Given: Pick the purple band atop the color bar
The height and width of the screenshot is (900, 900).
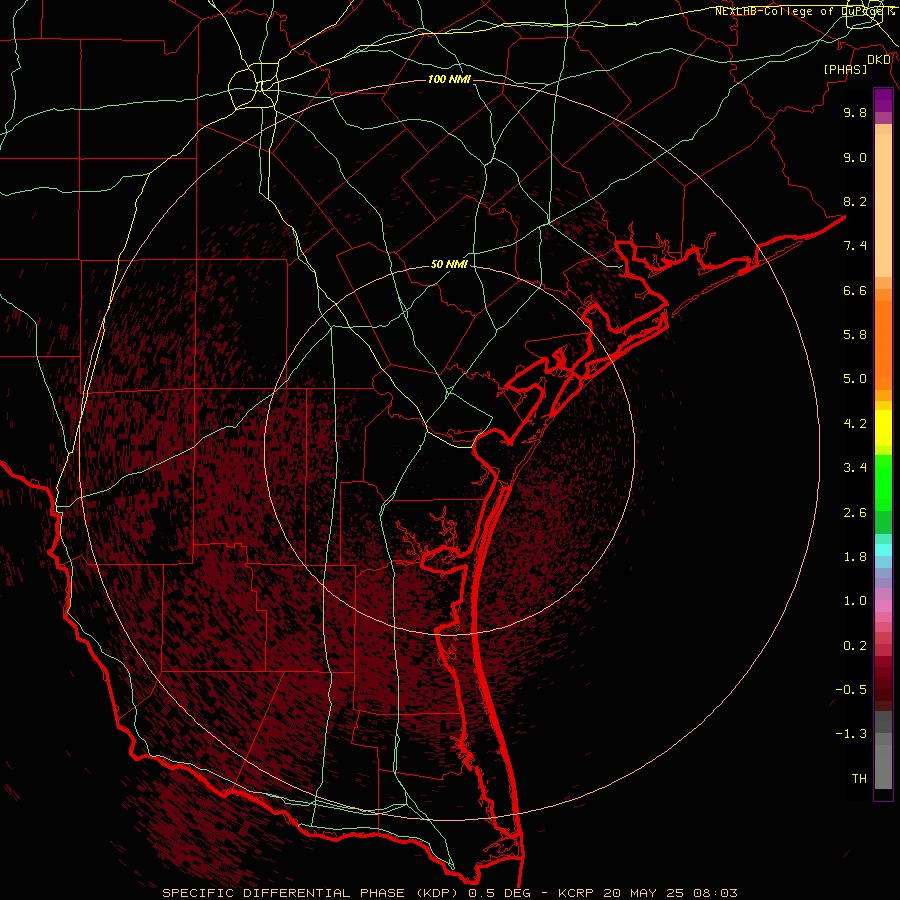Looking at the screenshot, I should 883,100.
